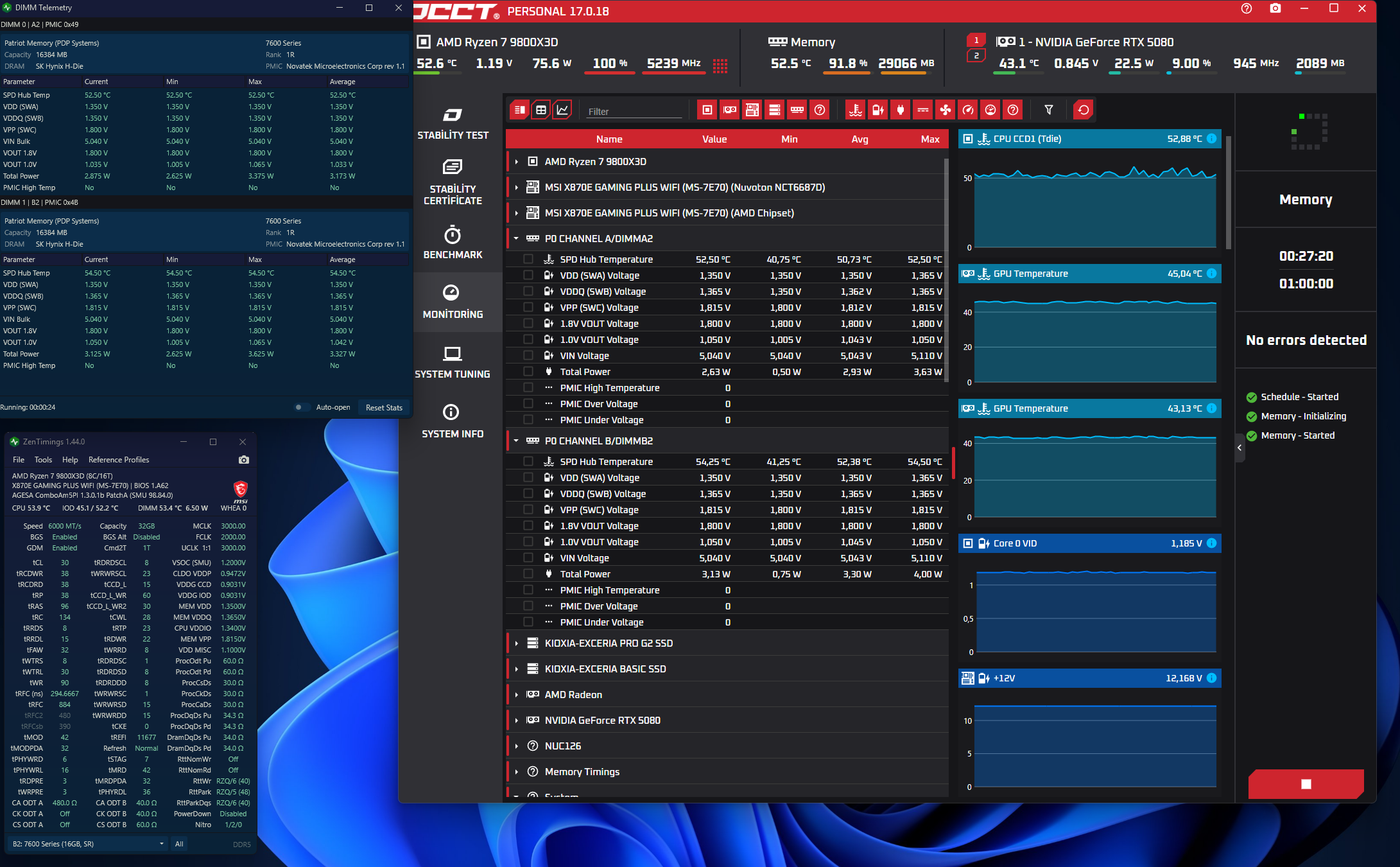Click the info icon on +12V graph
Viewport: 1400px width, 867px height.
point(1211,678)
